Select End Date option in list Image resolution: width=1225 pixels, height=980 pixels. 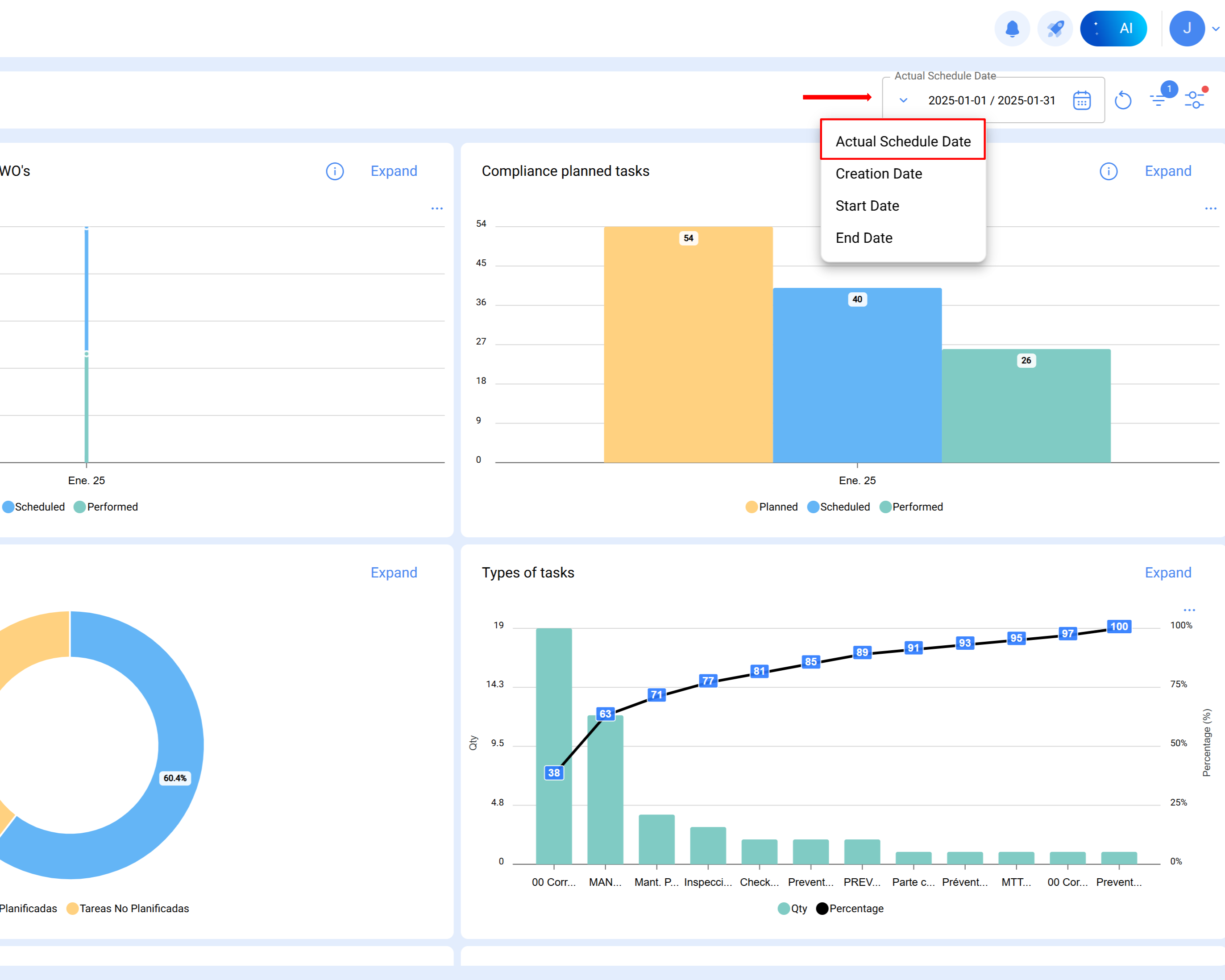pyautogui.click(x=864, y=238)
